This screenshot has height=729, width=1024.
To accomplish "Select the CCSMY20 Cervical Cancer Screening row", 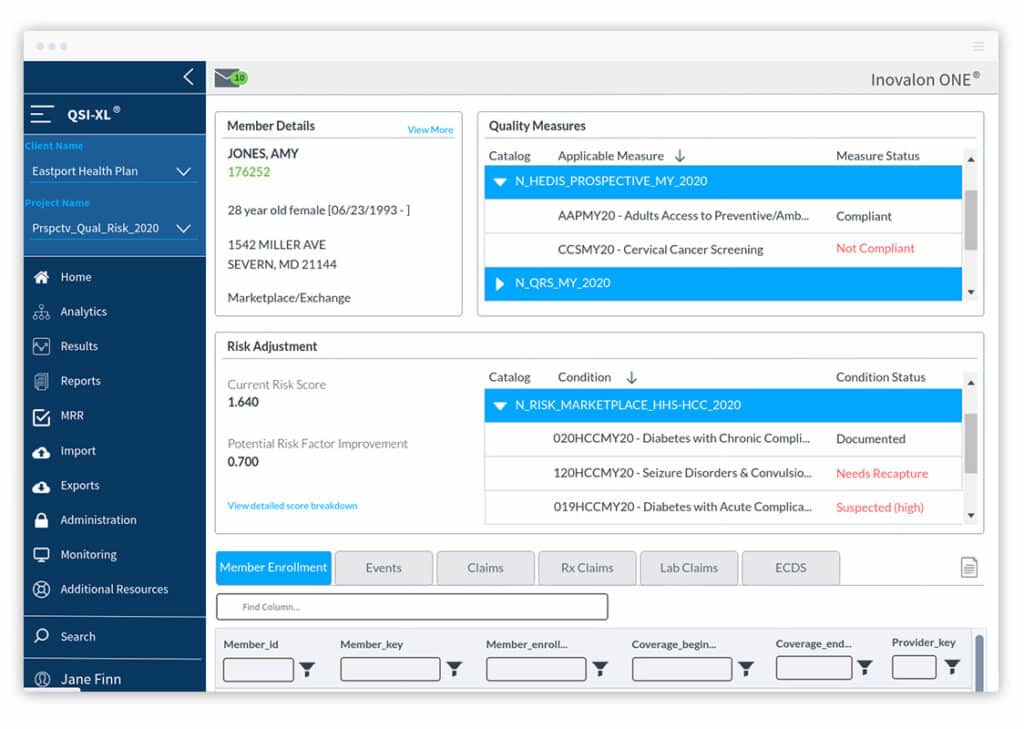I will click(723, 250).
